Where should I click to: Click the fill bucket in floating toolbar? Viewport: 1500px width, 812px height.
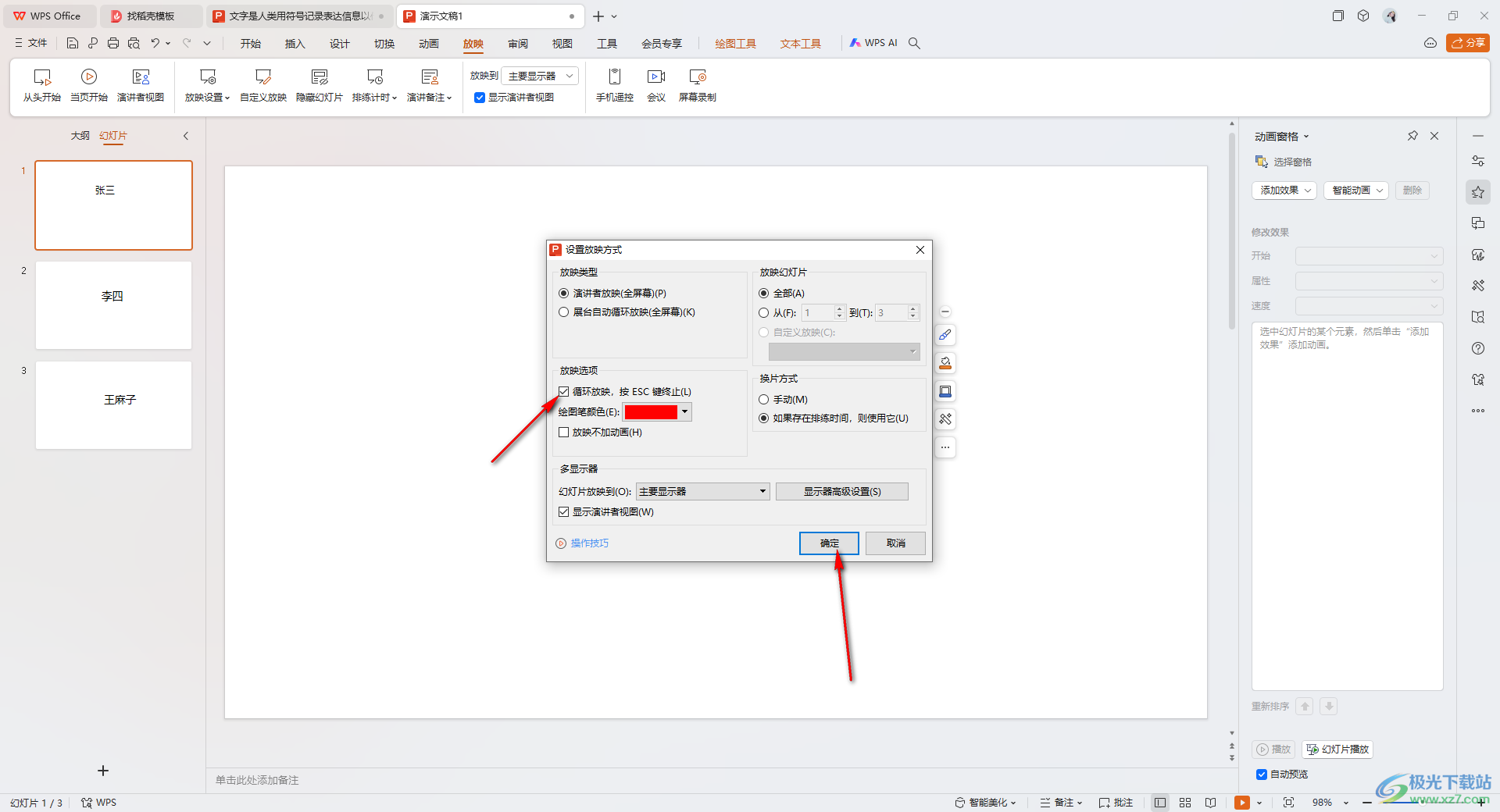click(945, 363)
